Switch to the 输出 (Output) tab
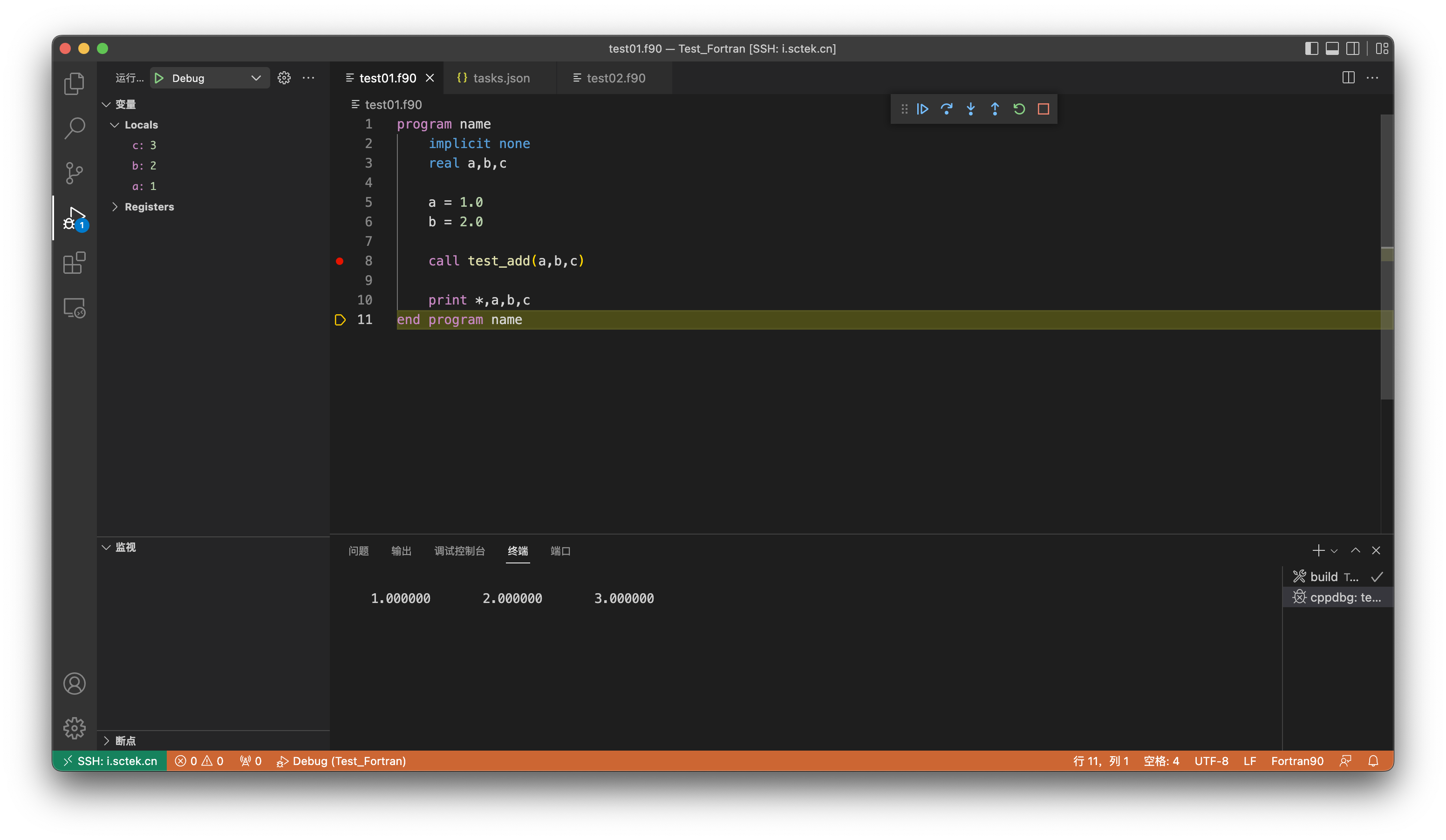 pyautogui.click(x=401, y=551)
